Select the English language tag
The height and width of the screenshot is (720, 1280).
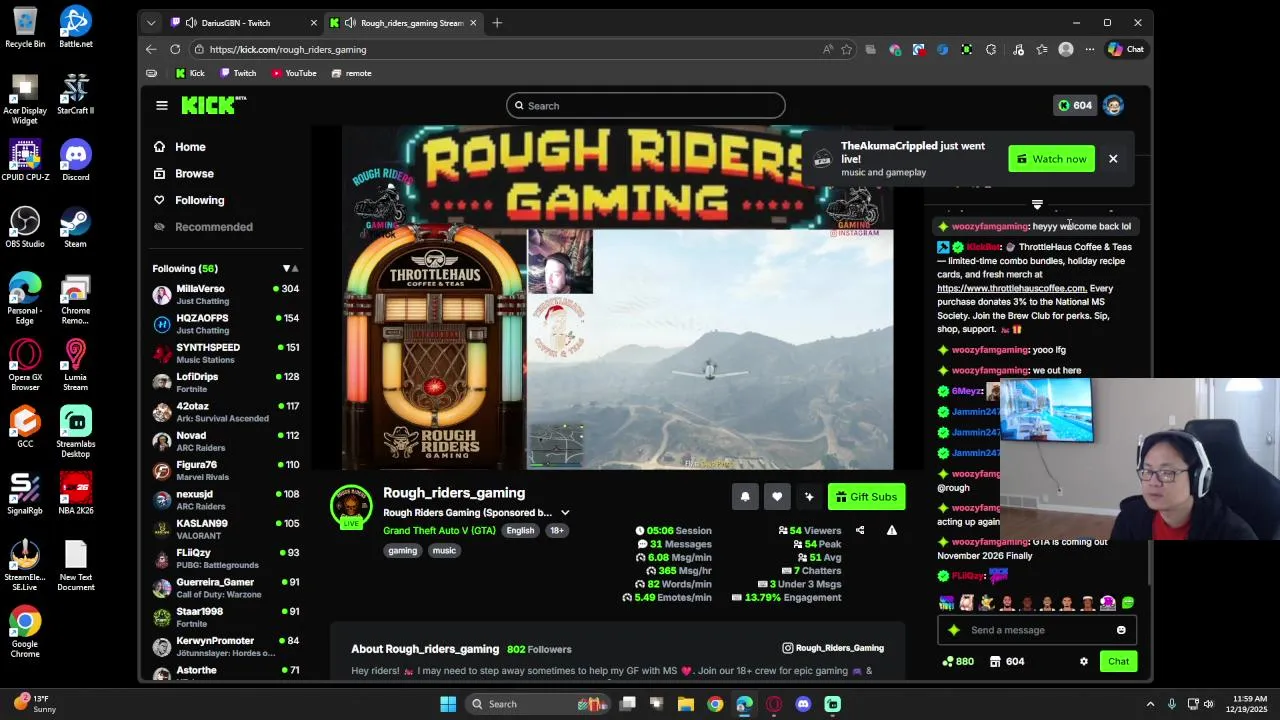(x=520, y=531)
